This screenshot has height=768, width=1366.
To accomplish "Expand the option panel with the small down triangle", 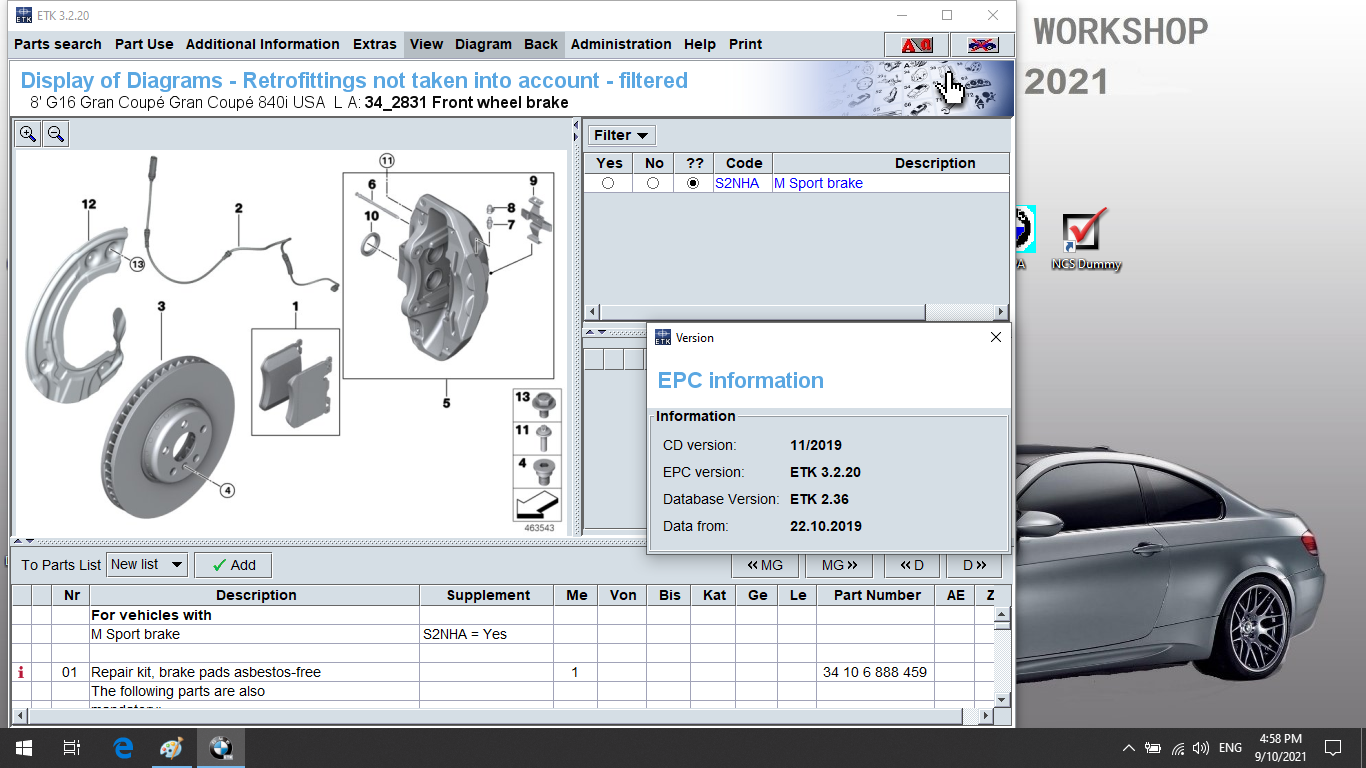I will (x=602, y=331).
